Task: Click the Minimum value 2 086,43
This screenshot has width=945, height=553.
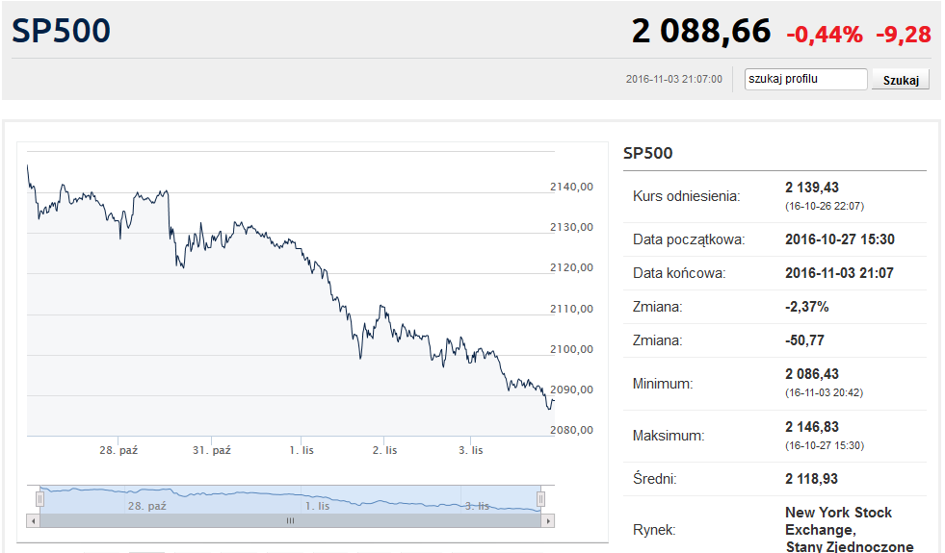Action: coord(812,374)
